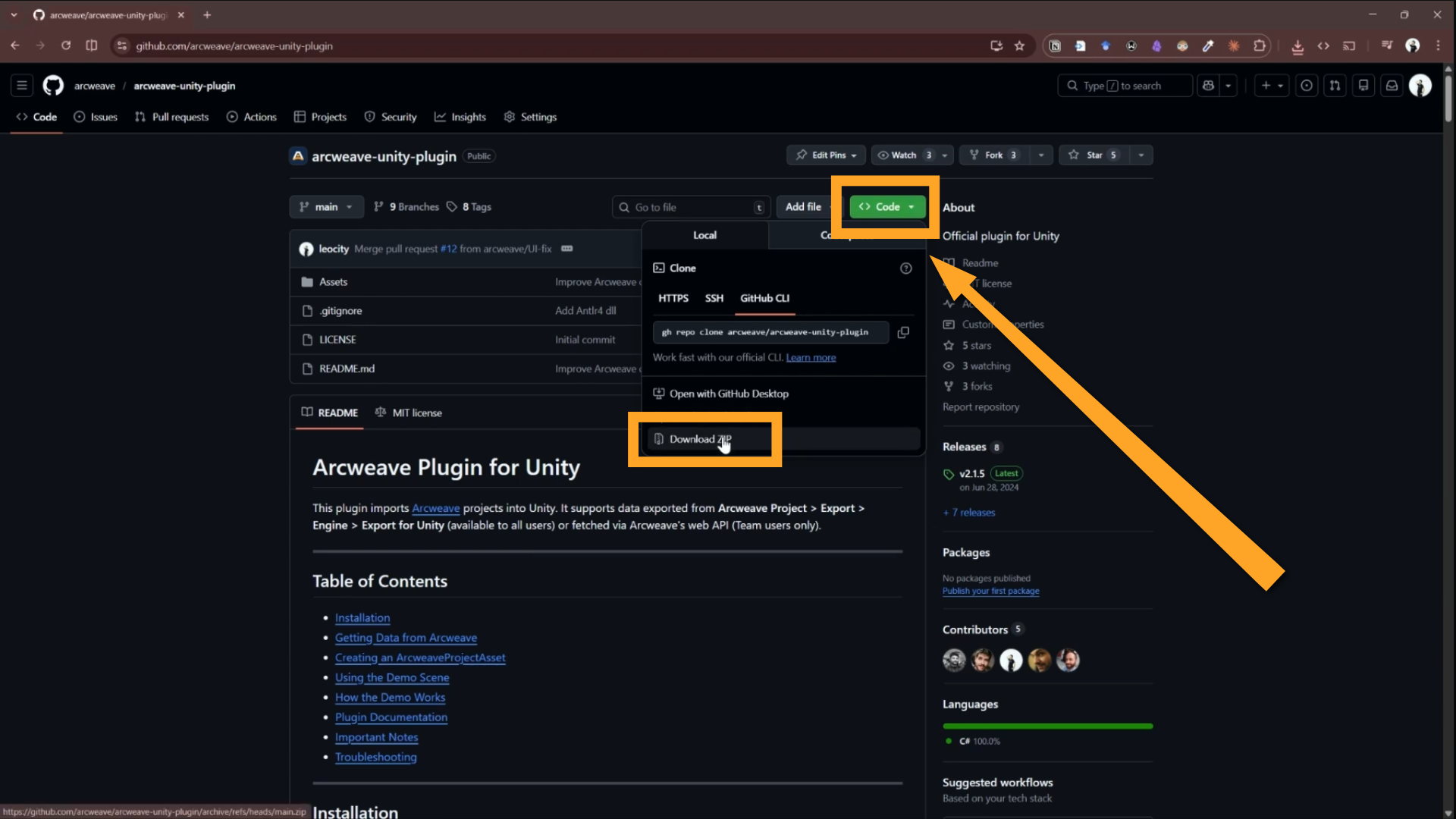
Task: Open the GitHub home logo
Action: click(x=53, y=86)
